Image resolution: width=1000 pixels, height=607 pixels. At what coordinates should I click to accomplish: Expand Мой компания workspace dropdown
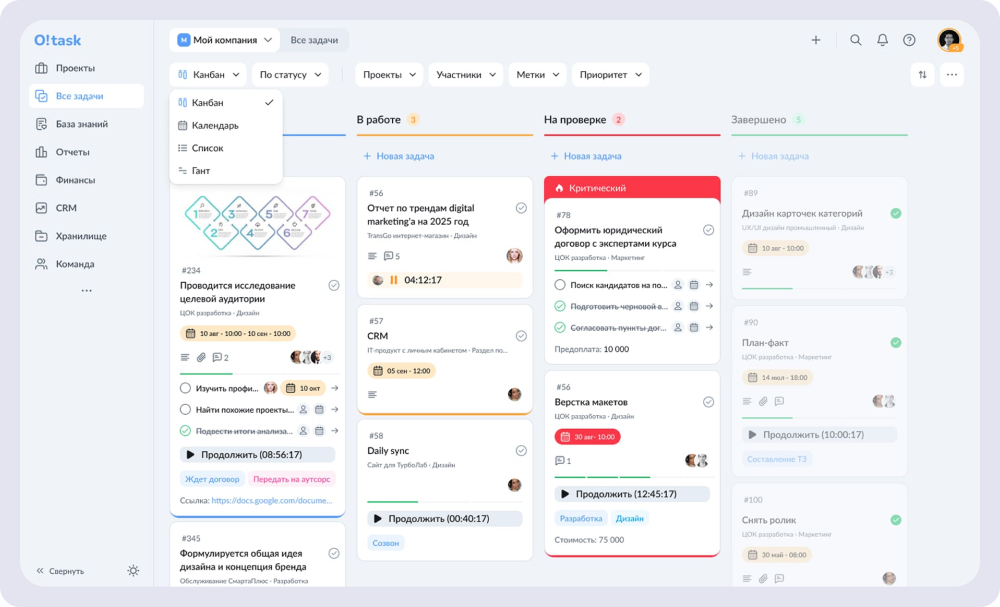point(224,40)
